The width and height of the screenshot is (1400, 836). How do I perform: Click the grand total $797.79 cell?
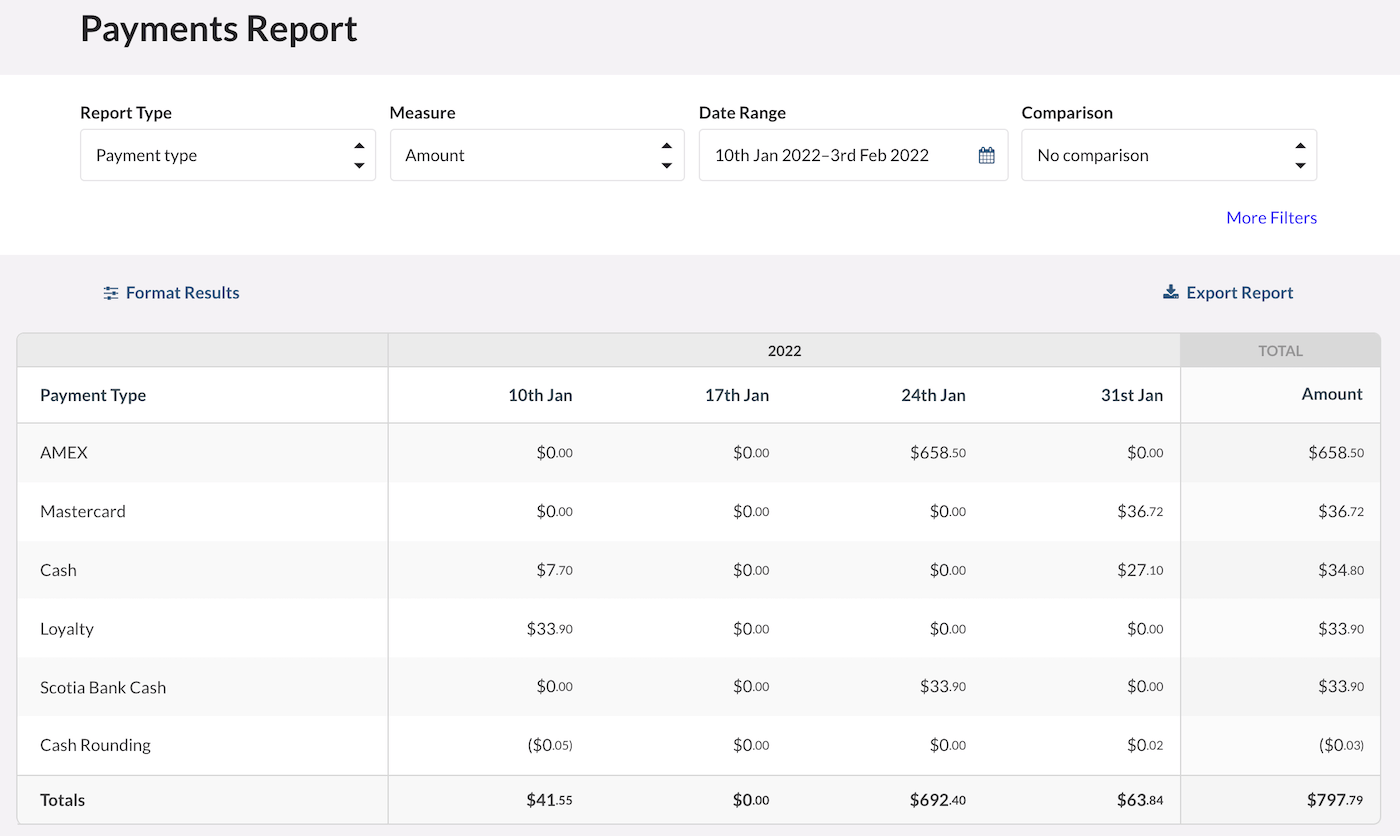(x=1334, y=800)
